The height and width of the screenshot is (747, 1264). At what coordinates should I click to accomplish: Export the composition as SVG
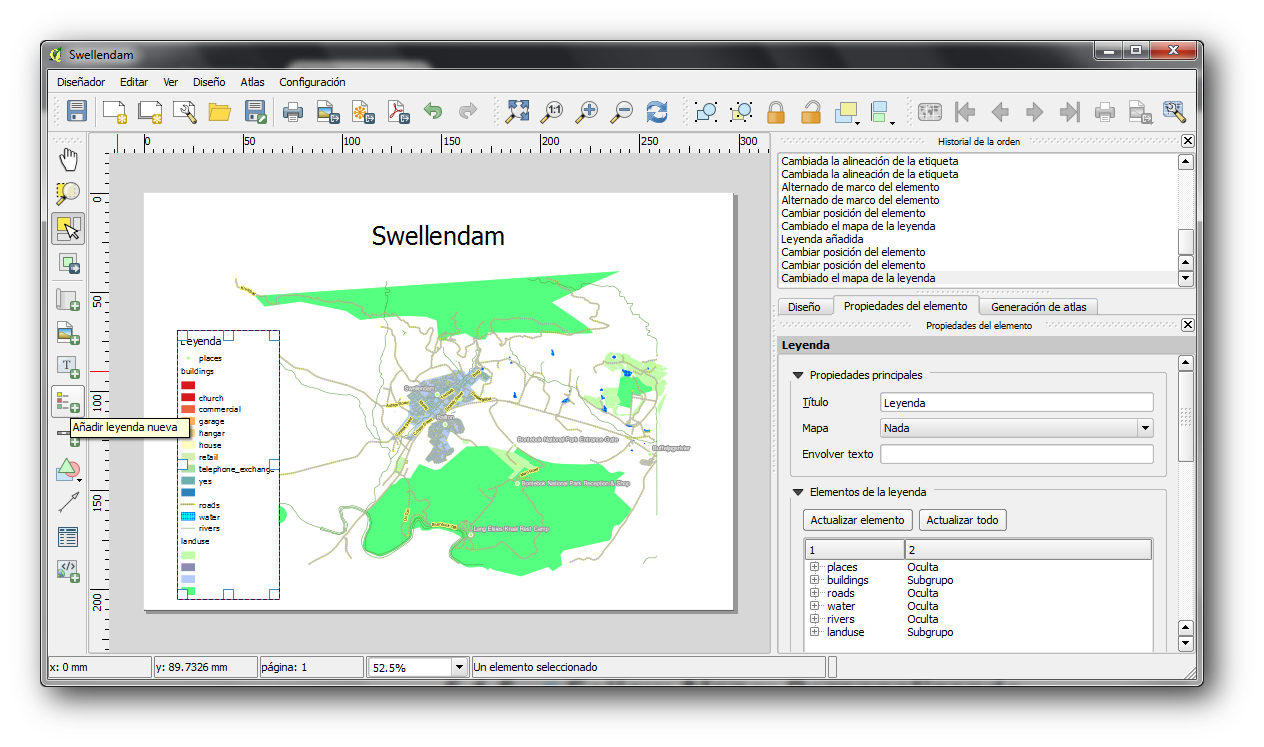click(362, 112)
